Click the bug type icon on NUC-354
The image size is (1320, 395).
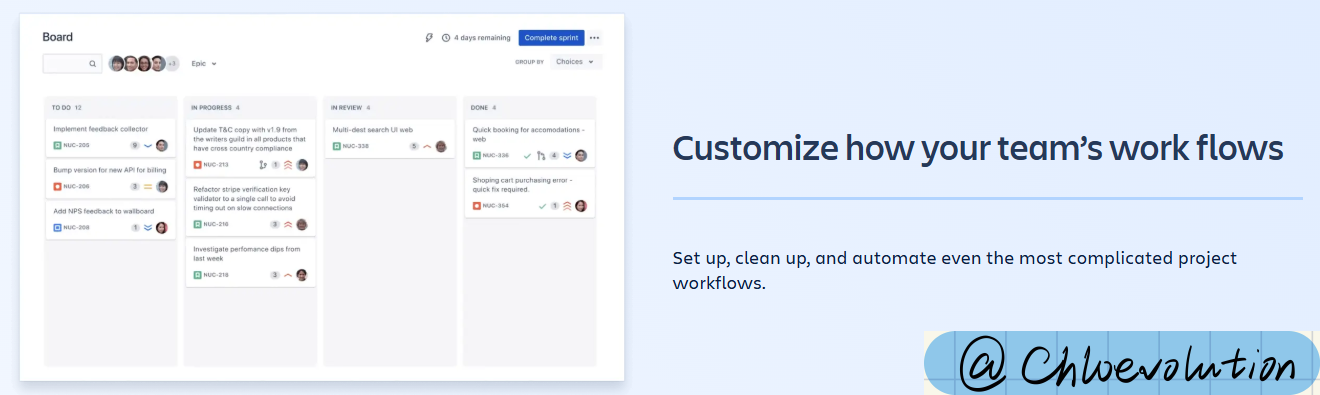coord(477,205)
